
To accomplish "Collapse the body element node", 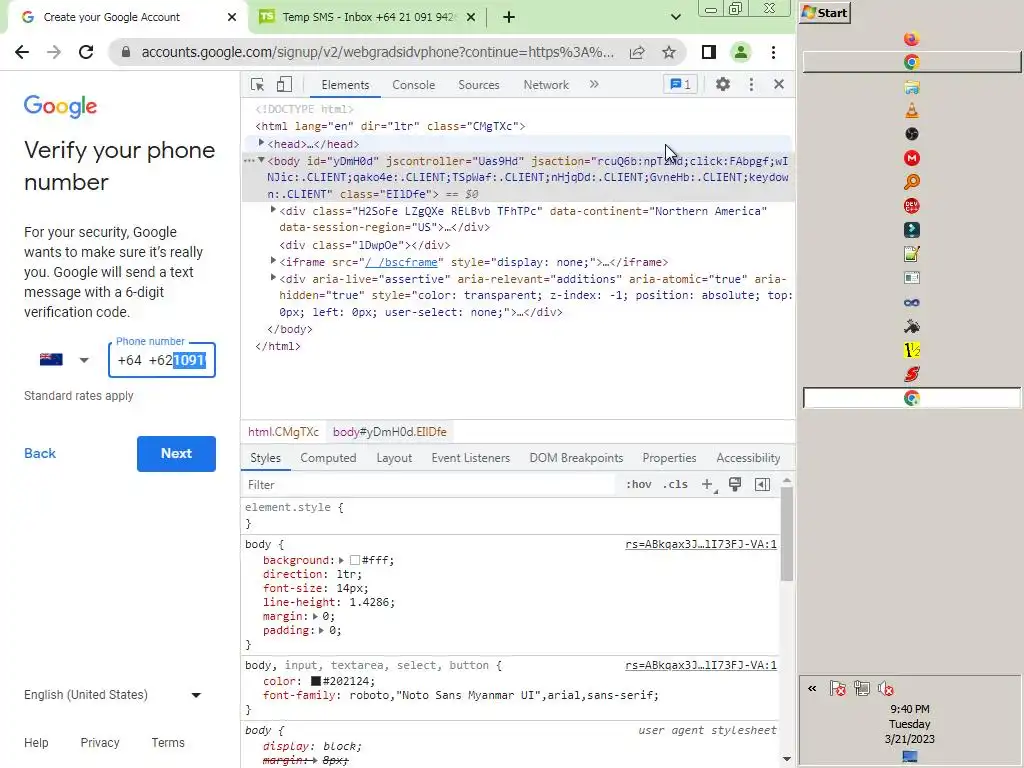I will tap(261, 160).
